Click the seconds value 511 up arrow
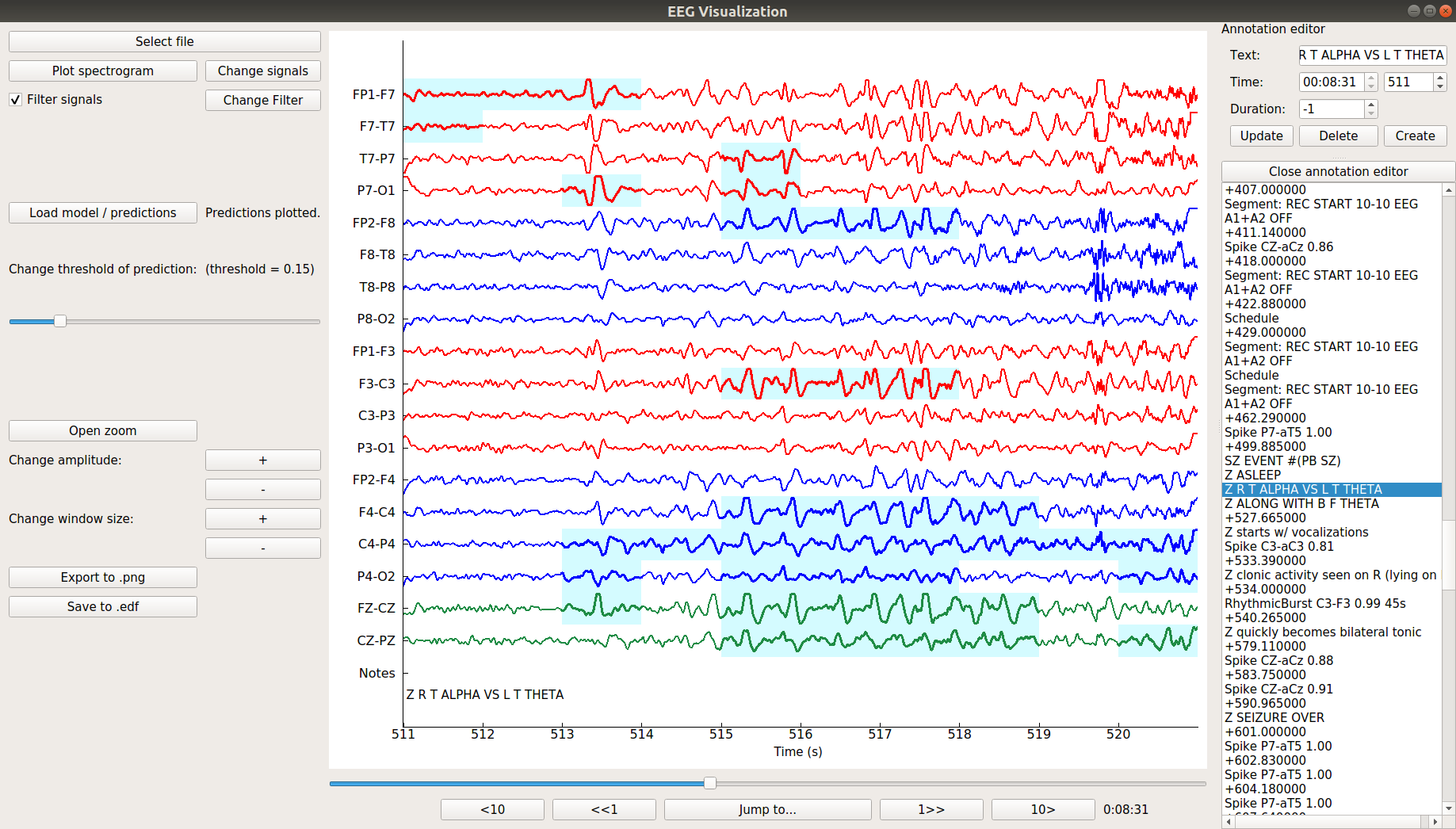 pos(1440,78)
